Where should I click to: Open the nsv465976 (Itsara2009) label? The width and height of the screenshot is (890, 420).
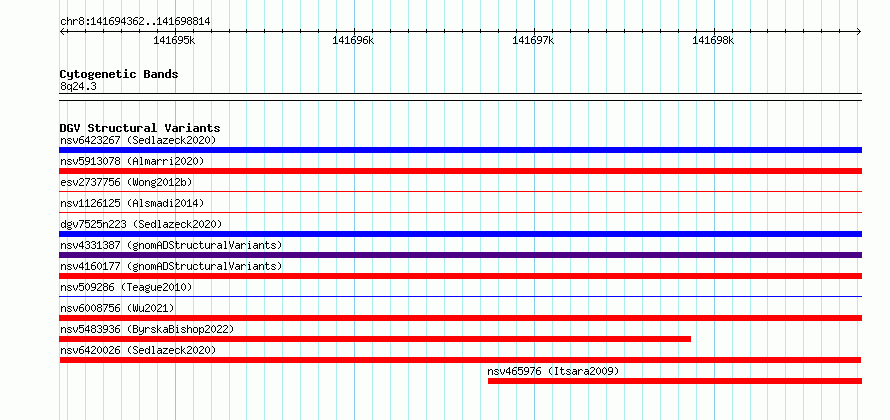(x=553, y=371)
